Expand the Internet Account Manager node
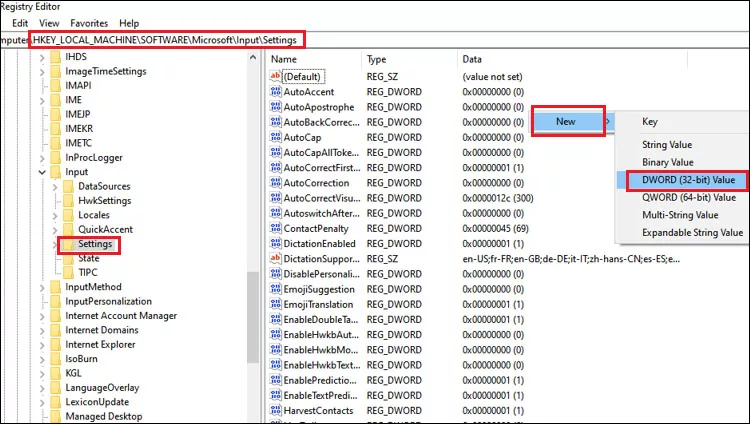The image size is (750, 424). (x=42, y=316)
